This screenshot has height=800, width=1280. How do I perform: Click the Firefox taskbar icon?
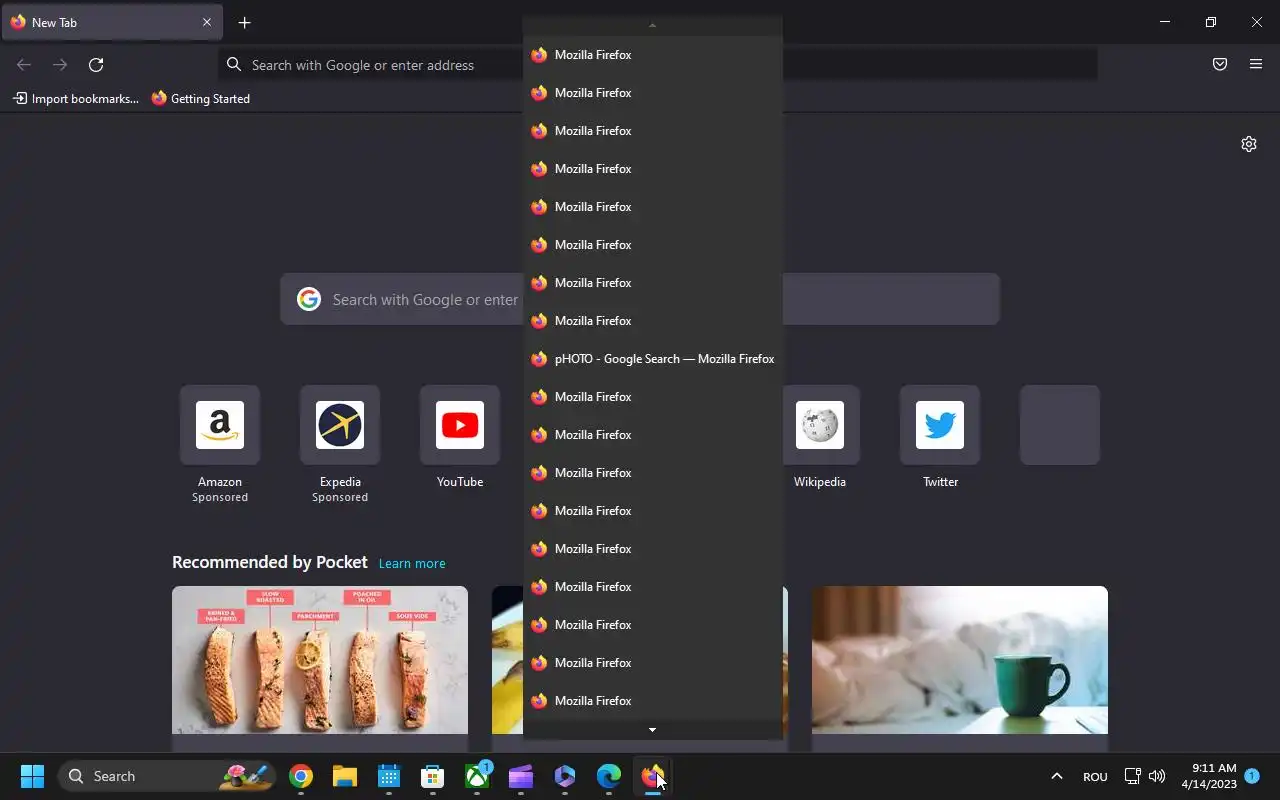[x=653, y=776]
